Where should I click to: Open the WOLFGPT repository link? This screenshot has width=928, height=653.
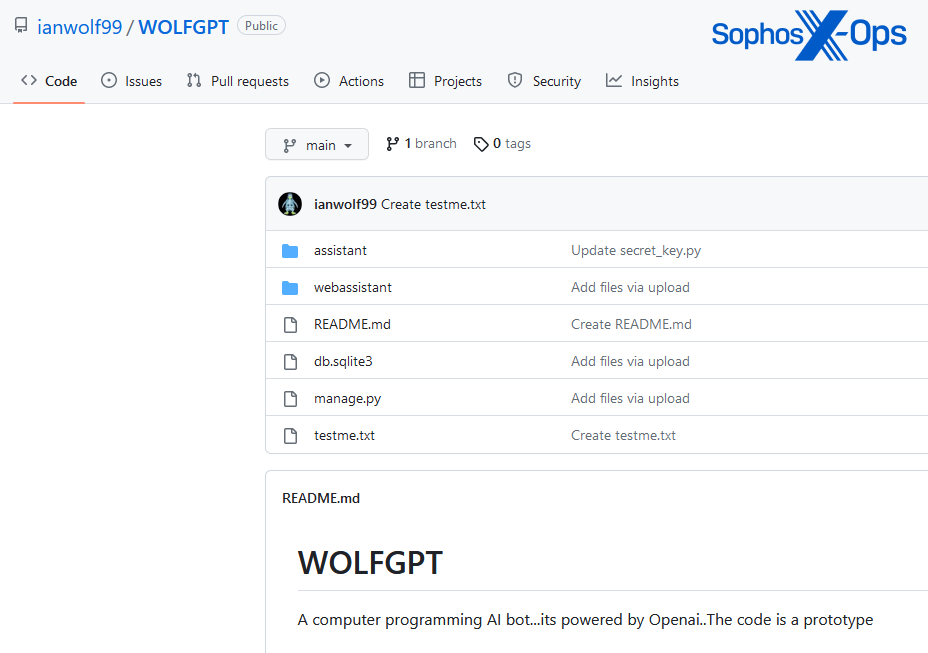tap(183, 26)
